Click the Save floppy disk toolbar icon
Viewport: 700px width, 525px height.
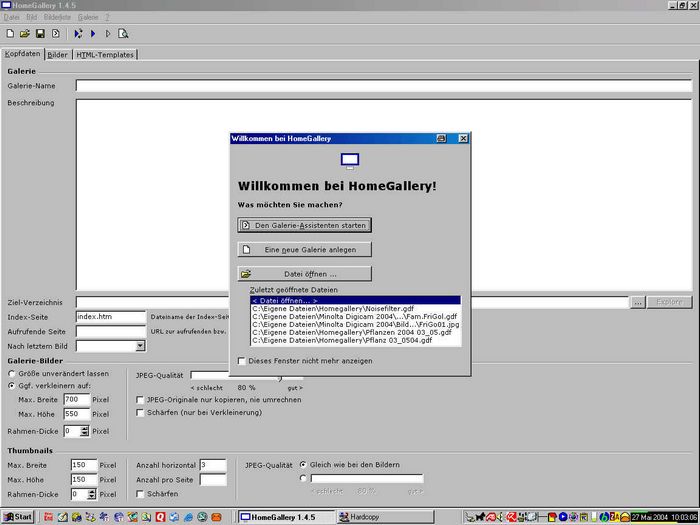tap(40, 33)
